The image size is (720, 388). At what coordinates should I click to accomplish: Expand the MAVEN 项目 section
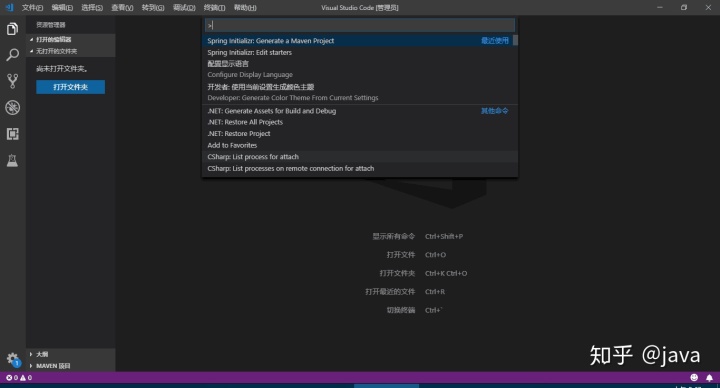click(x=70, y=366)
